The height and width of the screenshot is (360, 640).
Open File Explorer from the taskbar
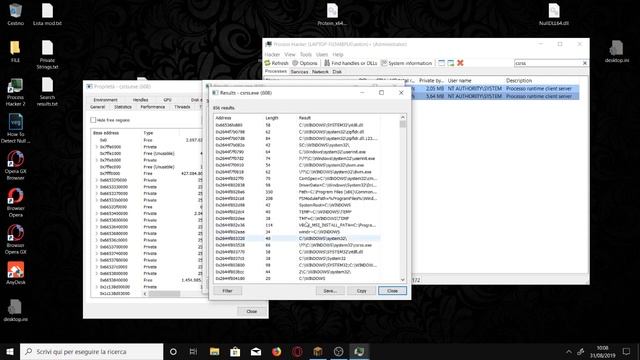click(214, 351)
